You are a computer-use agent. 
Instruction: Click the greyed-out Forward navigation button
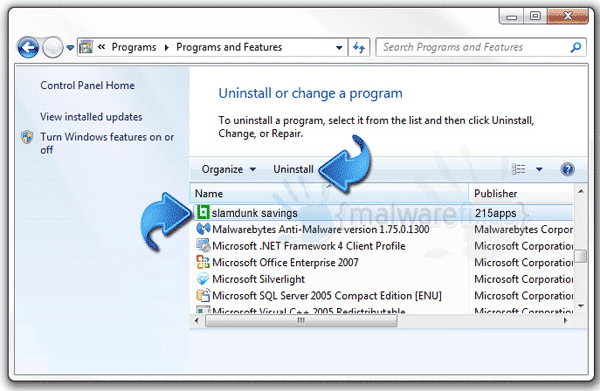(52, 48)
